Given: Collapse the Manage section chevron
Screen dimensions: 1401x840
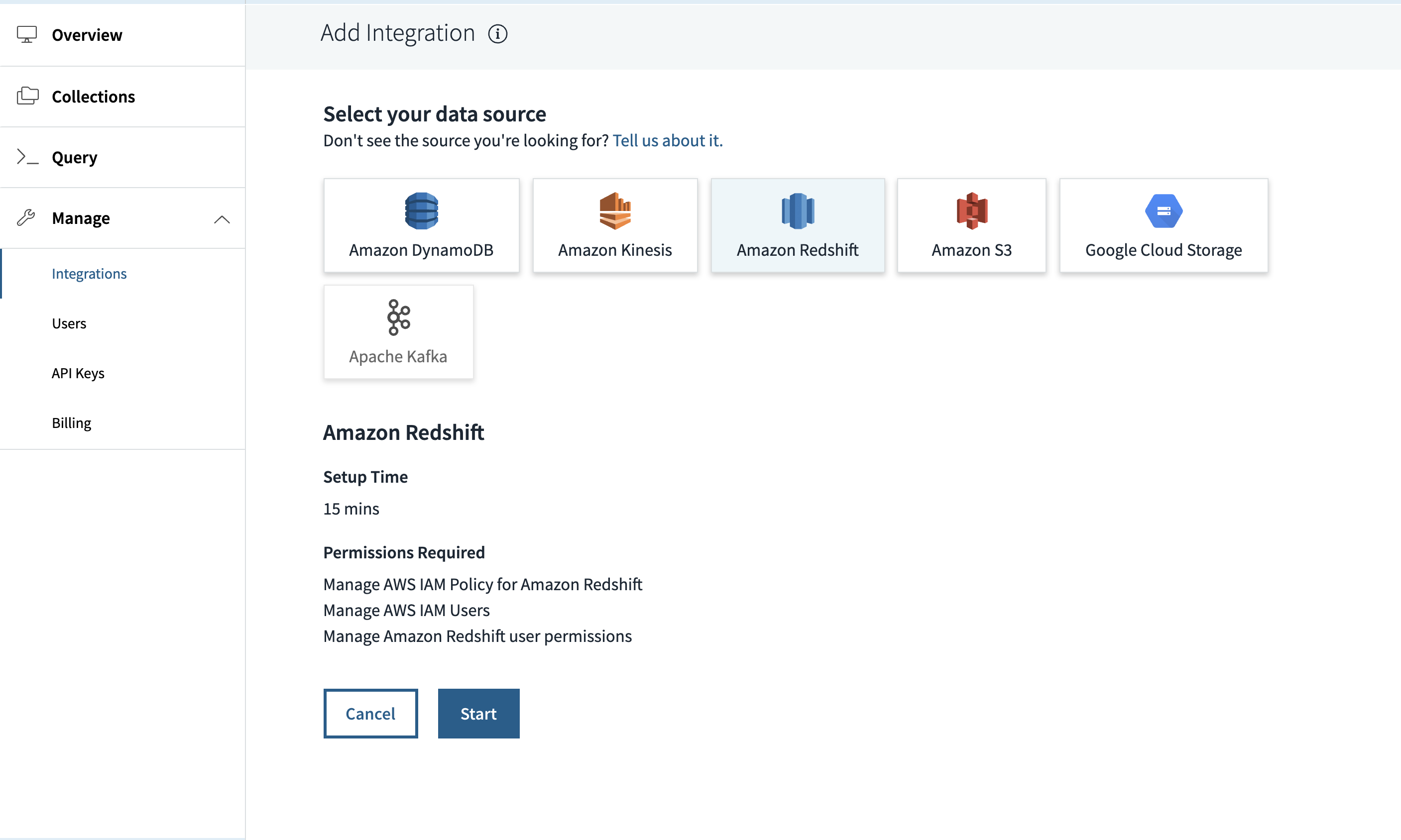Looking at the screenshot, I should click(222, 219).
